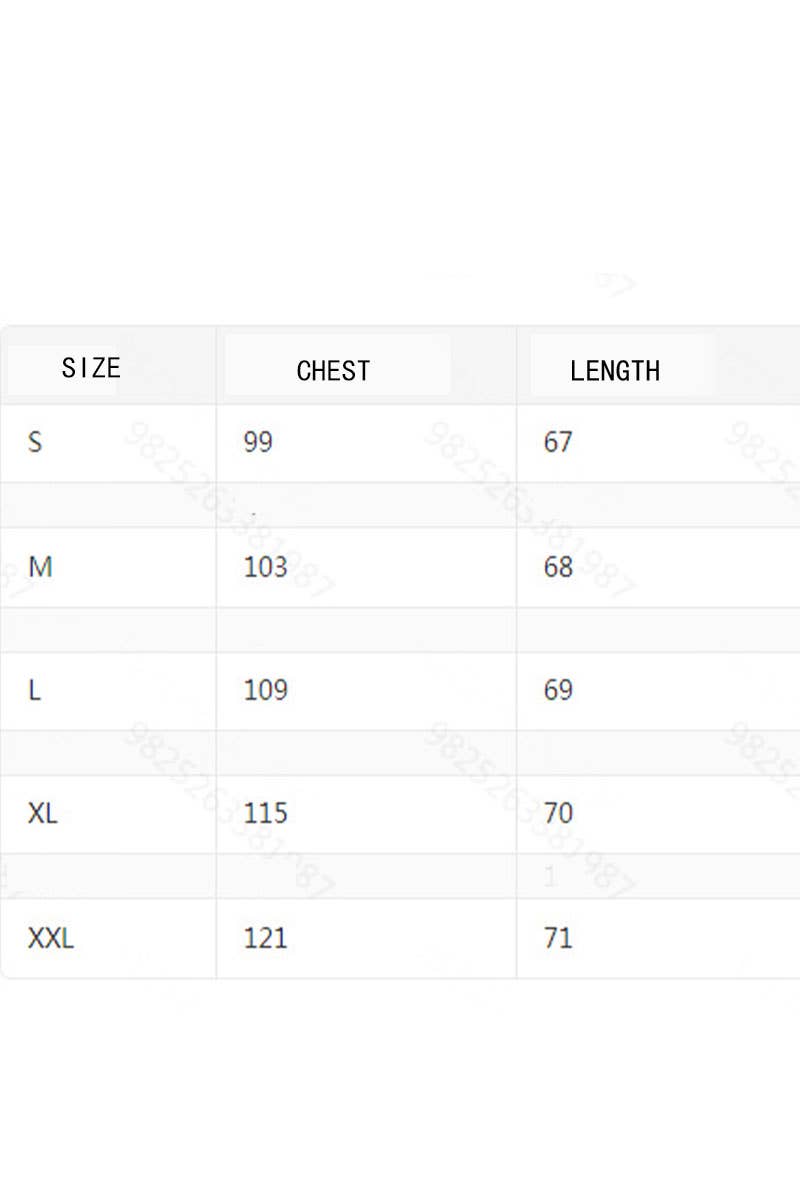Click chest value 99
This screenshot has width=800, height=1200.
[258, 442]
